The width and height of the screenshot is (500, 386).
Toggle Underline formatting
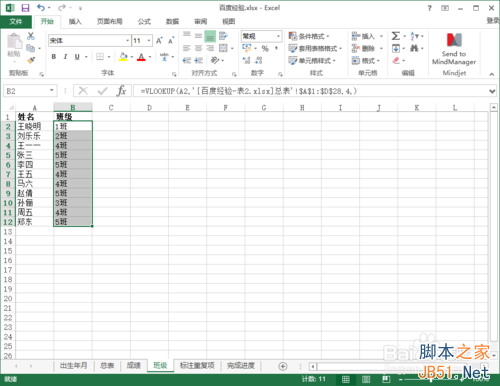click(x=77, y=57)
